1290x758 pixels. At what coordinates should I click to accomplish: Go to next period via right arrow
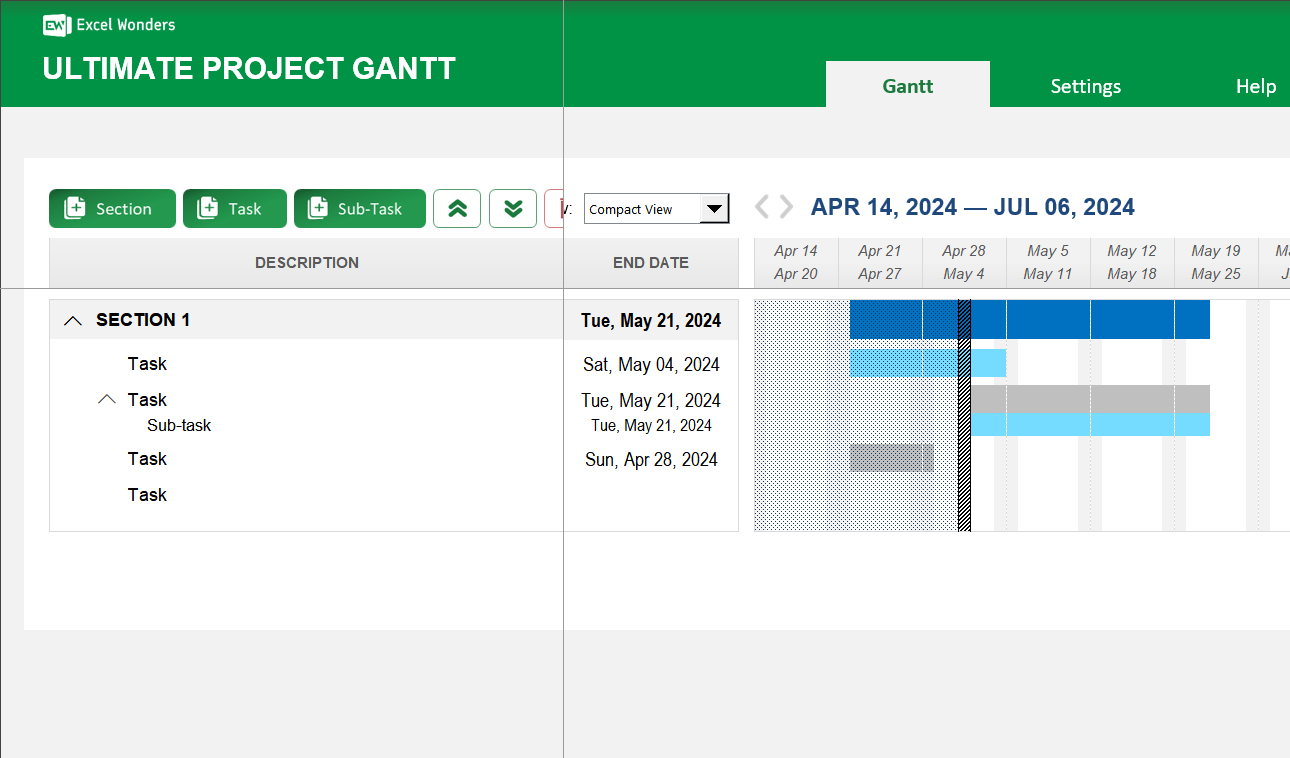[x=786, y=206]
